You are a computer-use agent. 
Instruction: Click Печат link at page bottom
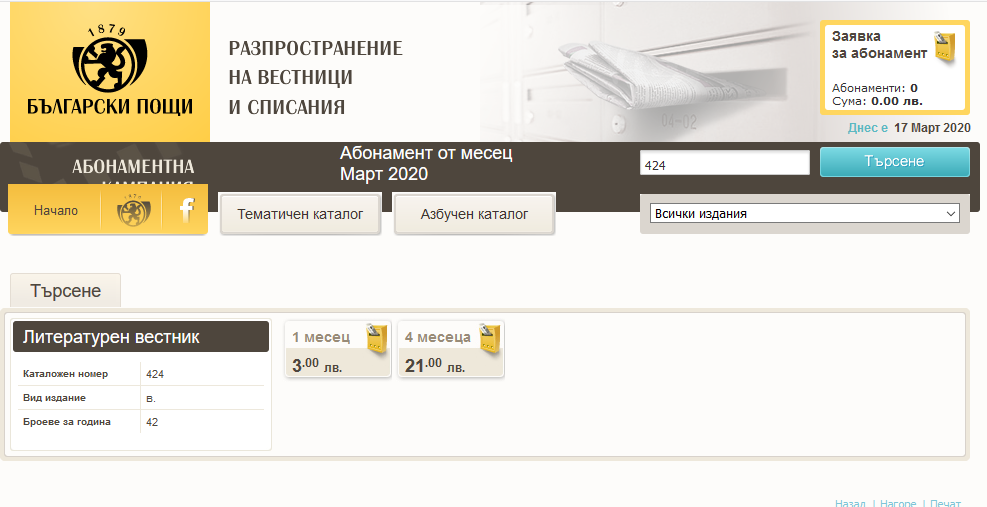coord(945,503)
